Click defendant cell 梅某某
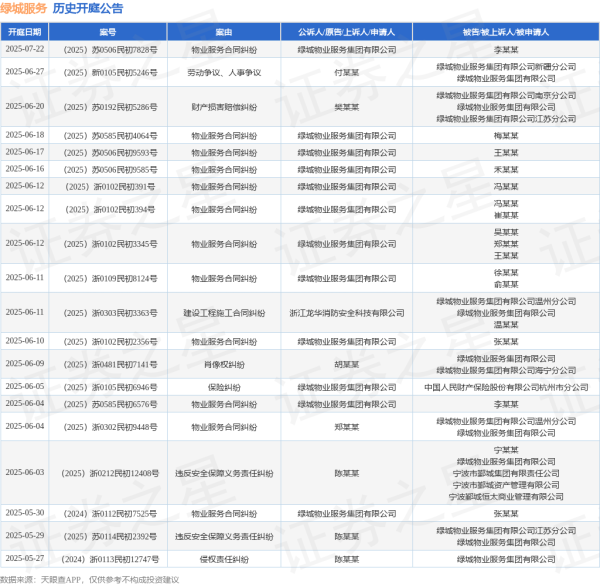 click(506, 135)
